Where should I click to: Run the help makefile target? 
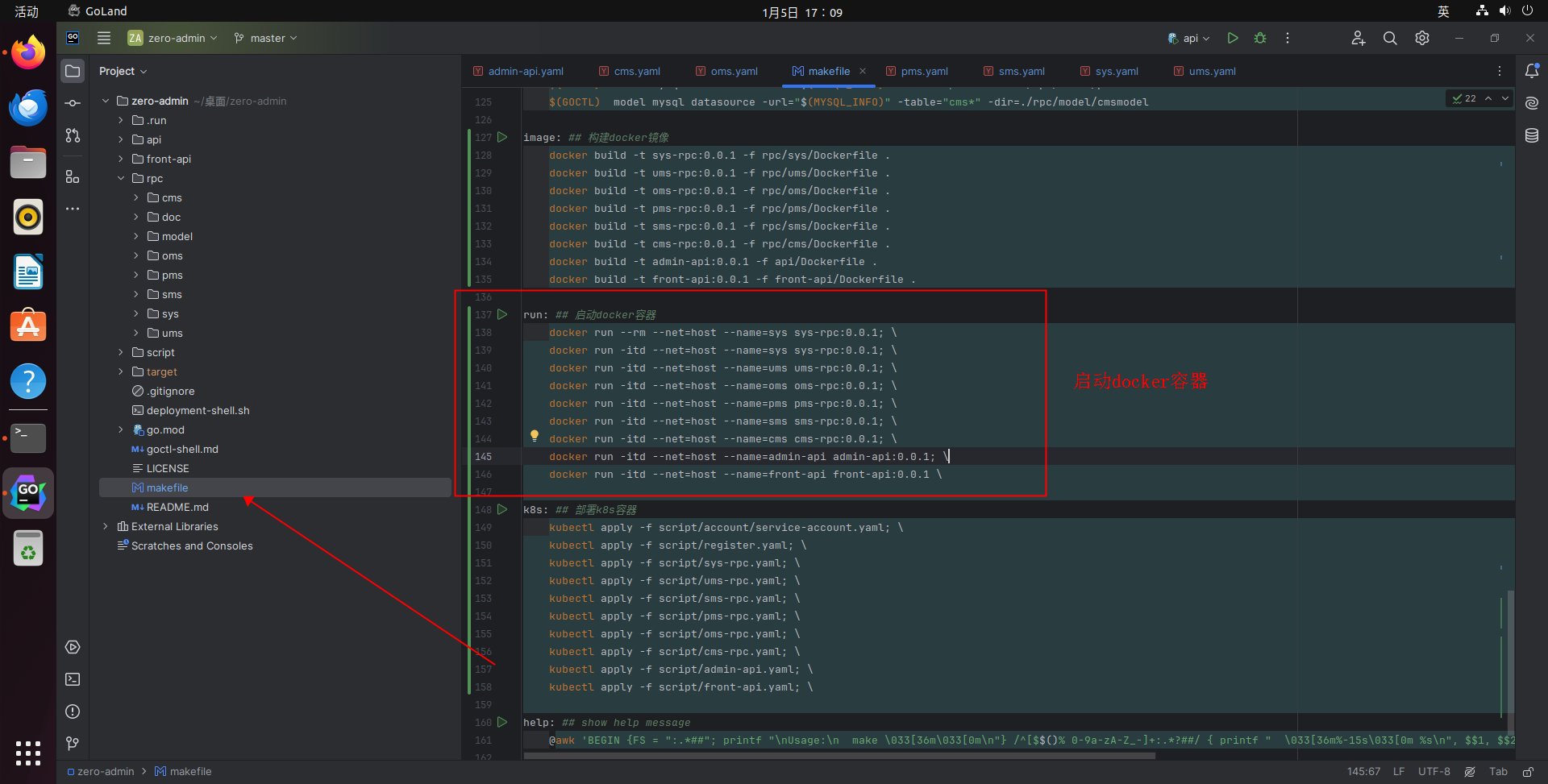point(502,722)
